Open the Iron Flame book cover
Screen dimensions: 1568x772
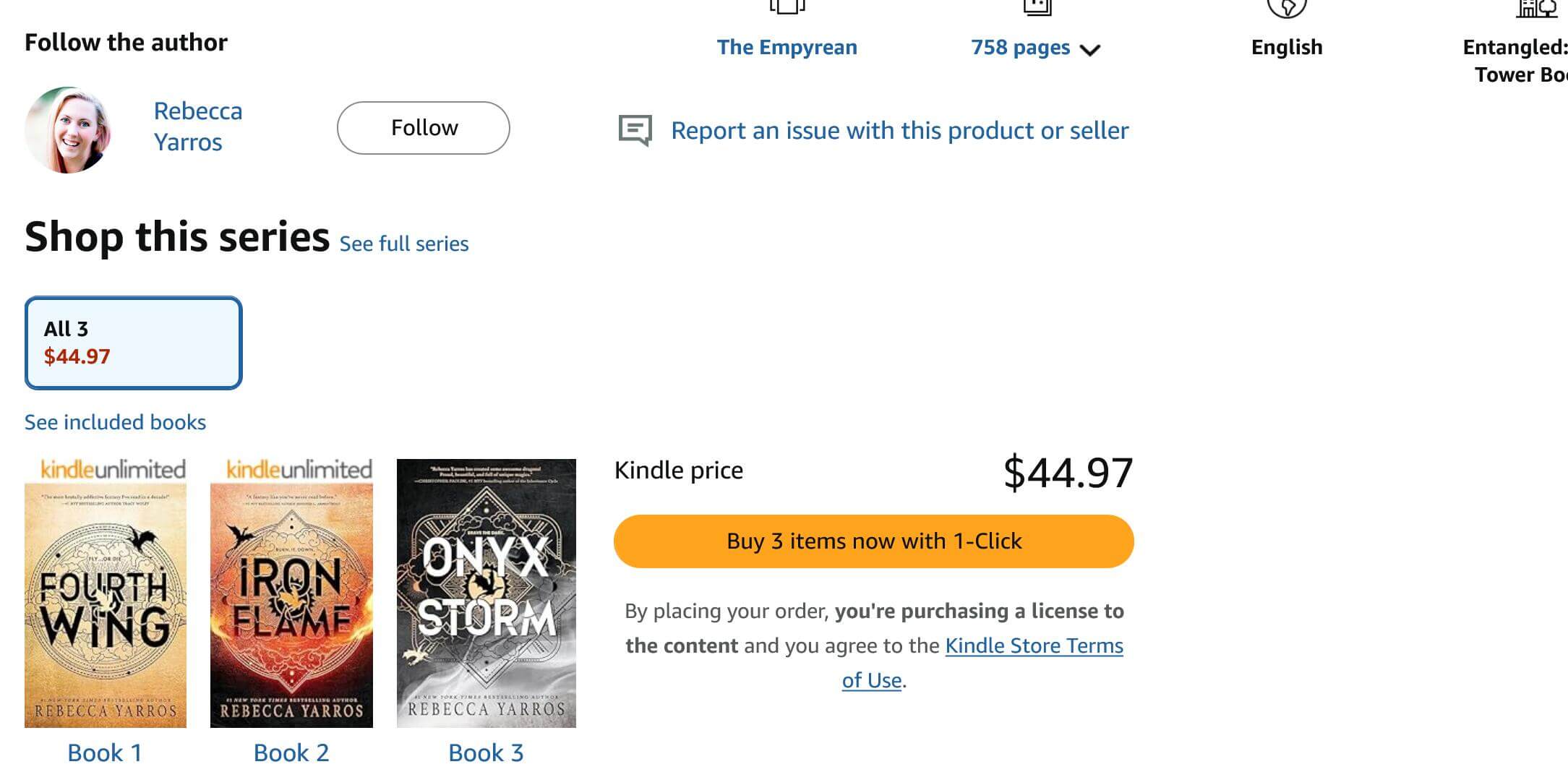pyautogui.click(x=291, y=606)
